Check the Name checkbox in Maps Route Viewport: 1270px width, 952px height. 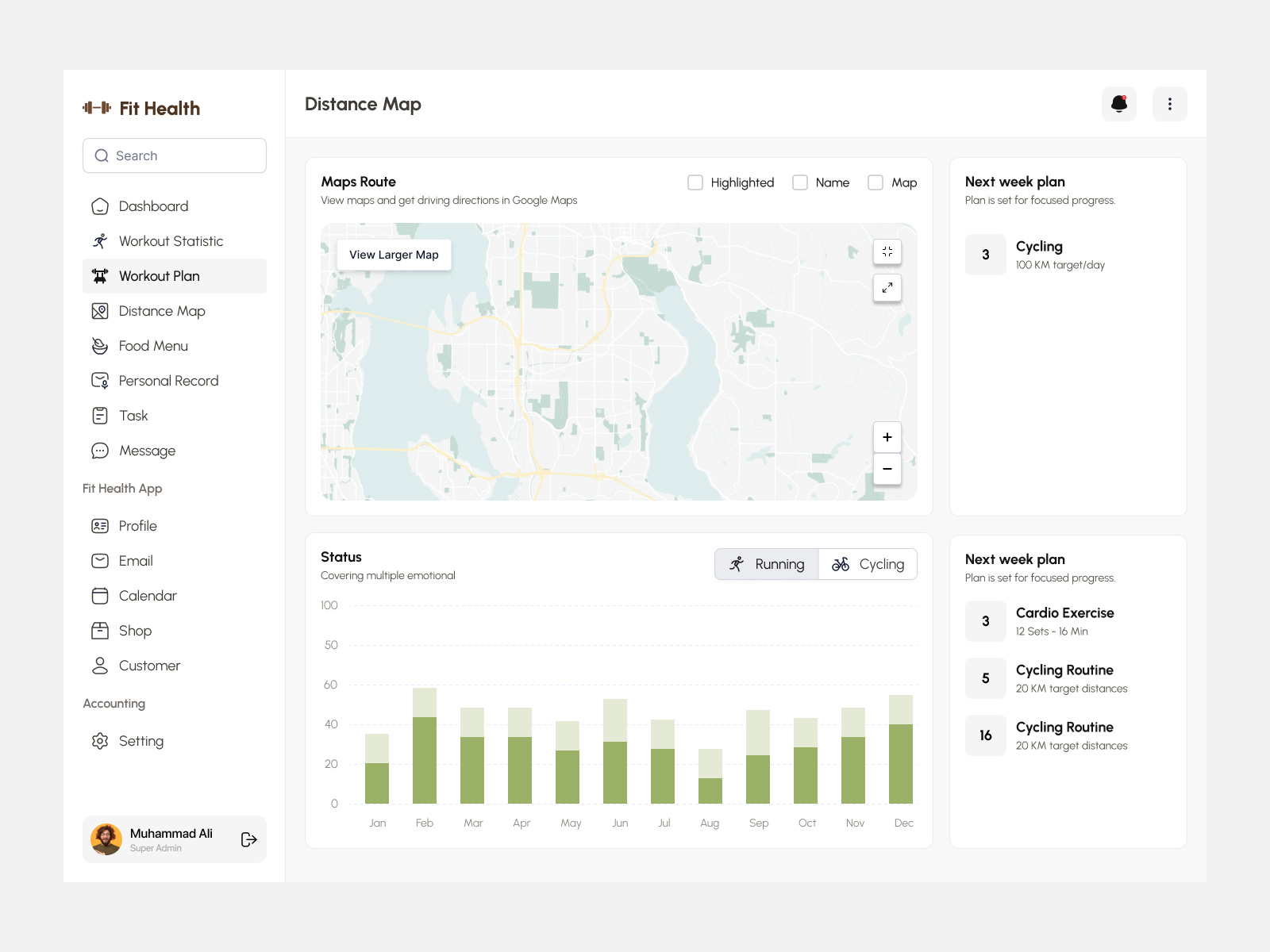pyautogui.click(x=799, y=182)
